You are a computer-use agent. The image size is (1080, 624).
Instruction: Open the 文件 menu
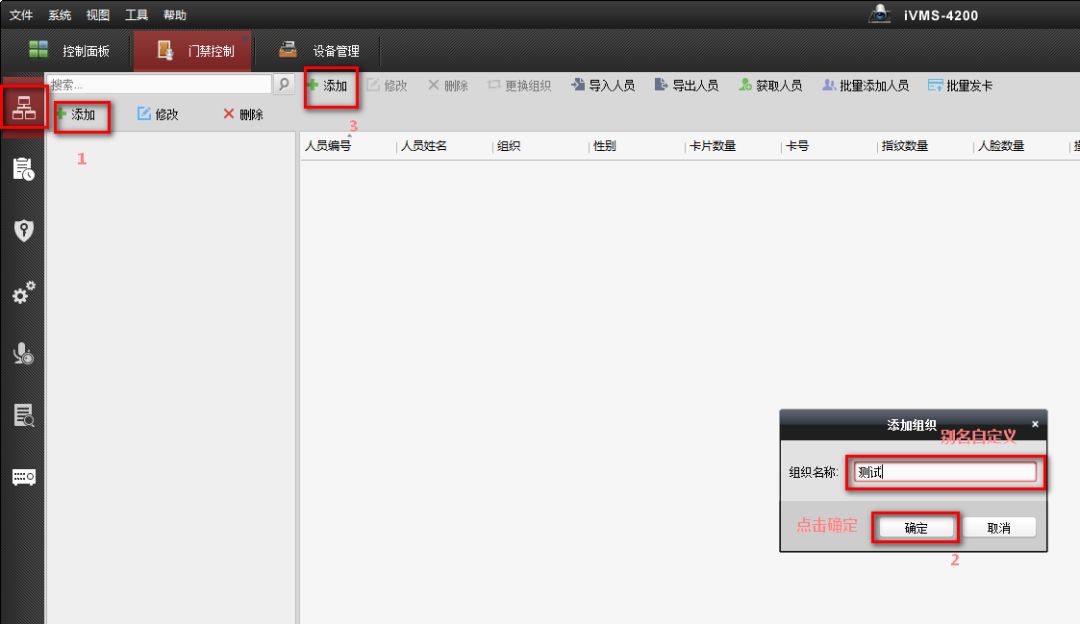point(21,14)
